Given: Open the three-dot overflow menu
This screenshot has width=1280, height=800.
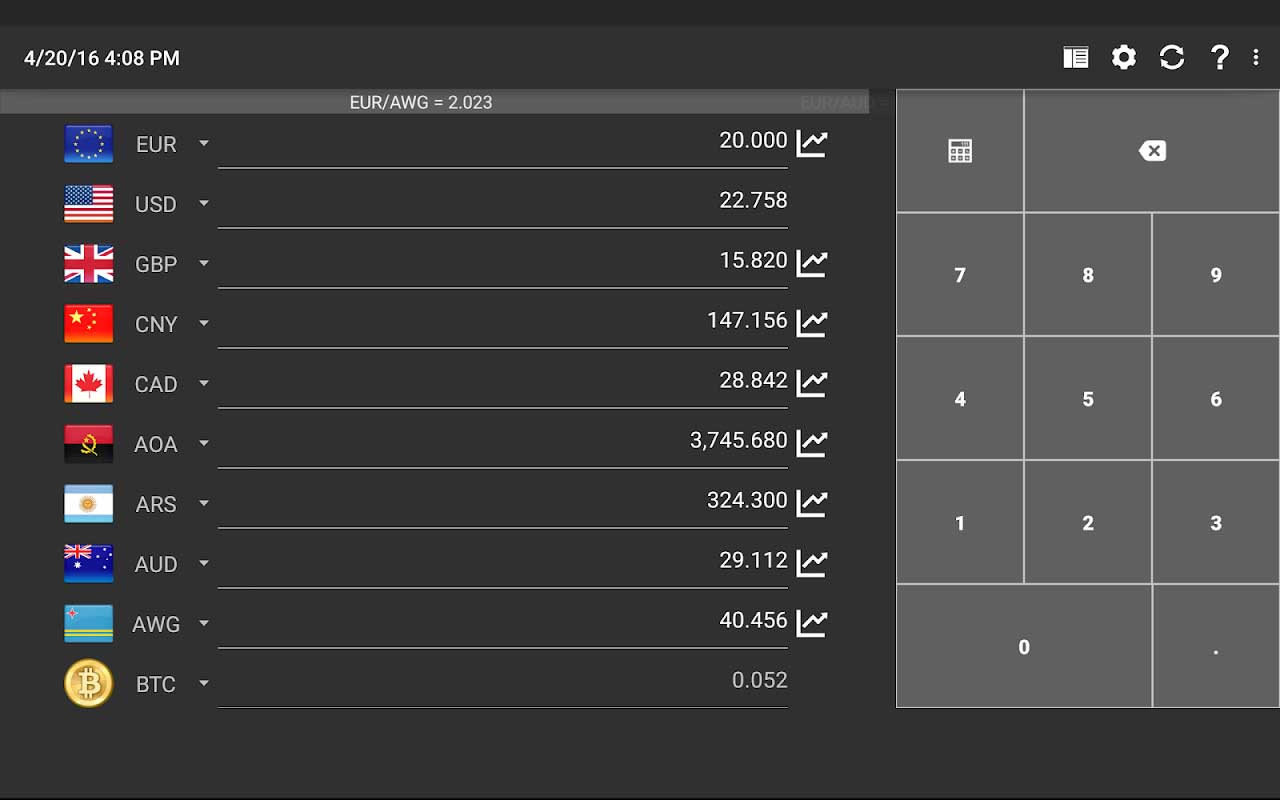Looking at the screenshot, I should click(1256, 58).
